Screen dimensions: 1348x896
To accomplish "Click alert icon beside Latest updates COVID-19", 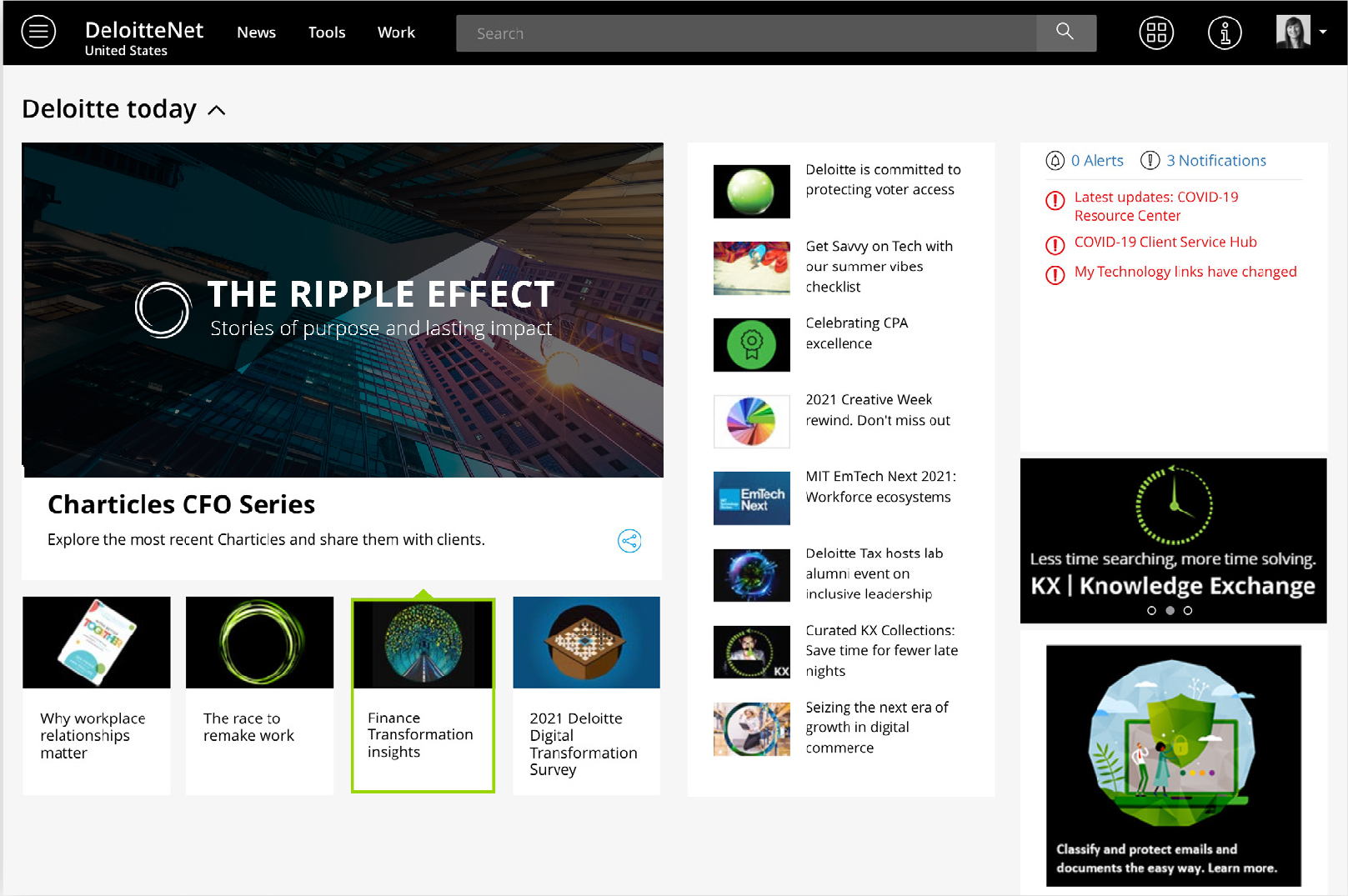I will click(x=1055, y=201).
